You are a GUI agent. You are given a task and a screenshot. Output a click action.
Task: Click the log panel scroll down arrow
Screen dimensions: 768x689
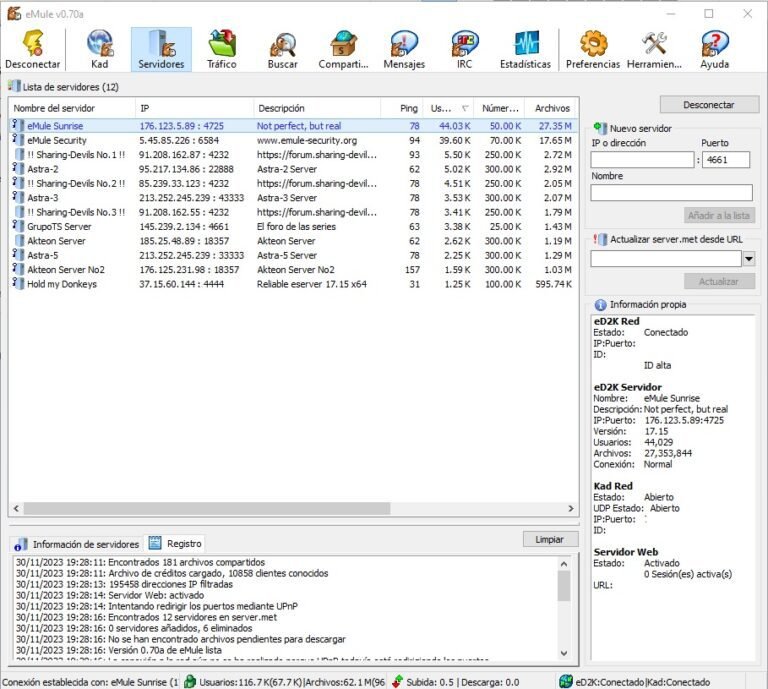[564, 653]
